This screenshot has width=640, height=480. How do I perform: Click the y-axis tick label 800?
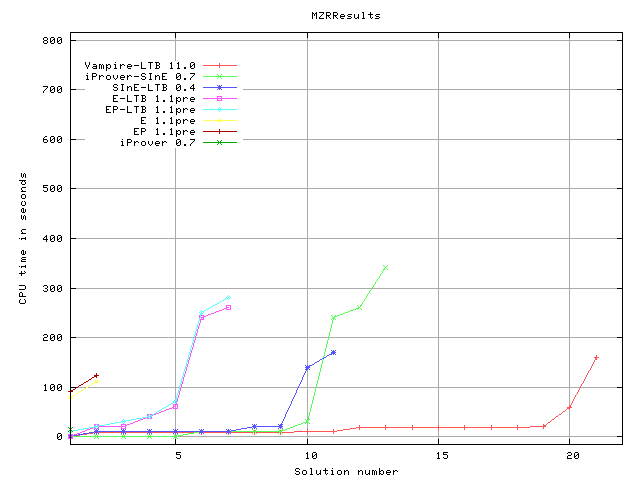(x=52, y=40)
